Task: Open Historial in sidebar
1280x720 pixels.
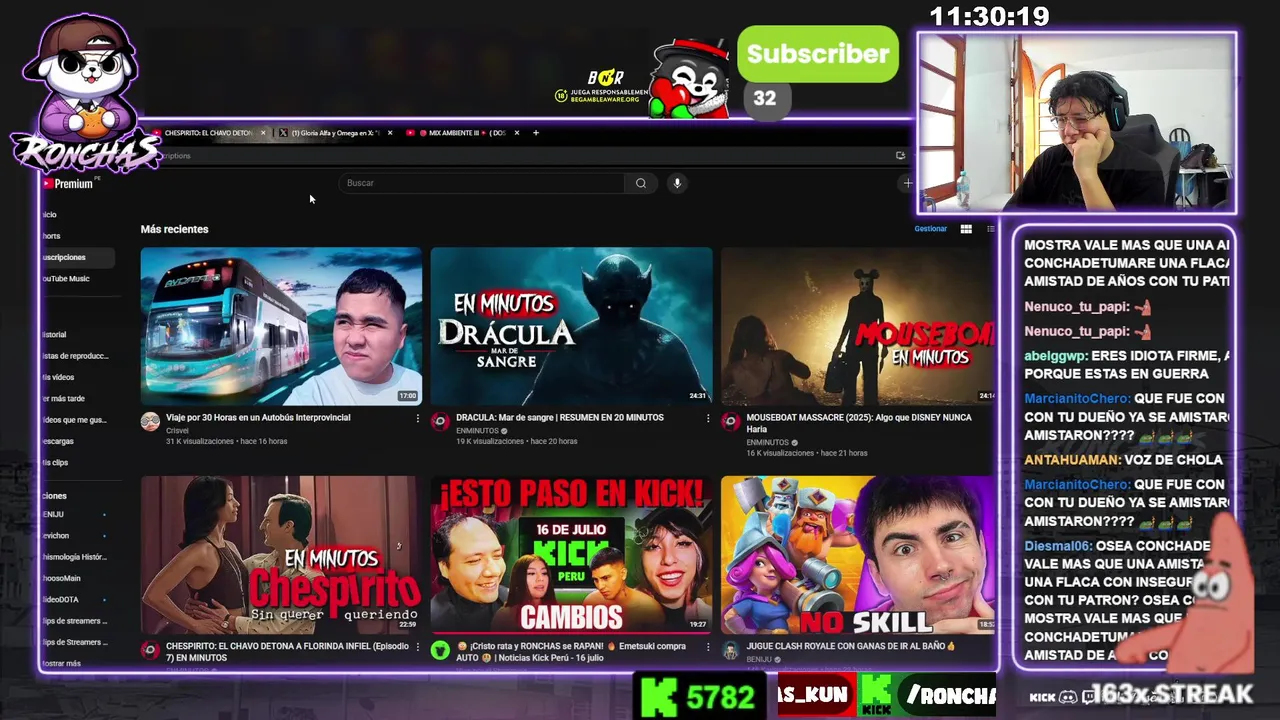Action: (x=54, y=335)
